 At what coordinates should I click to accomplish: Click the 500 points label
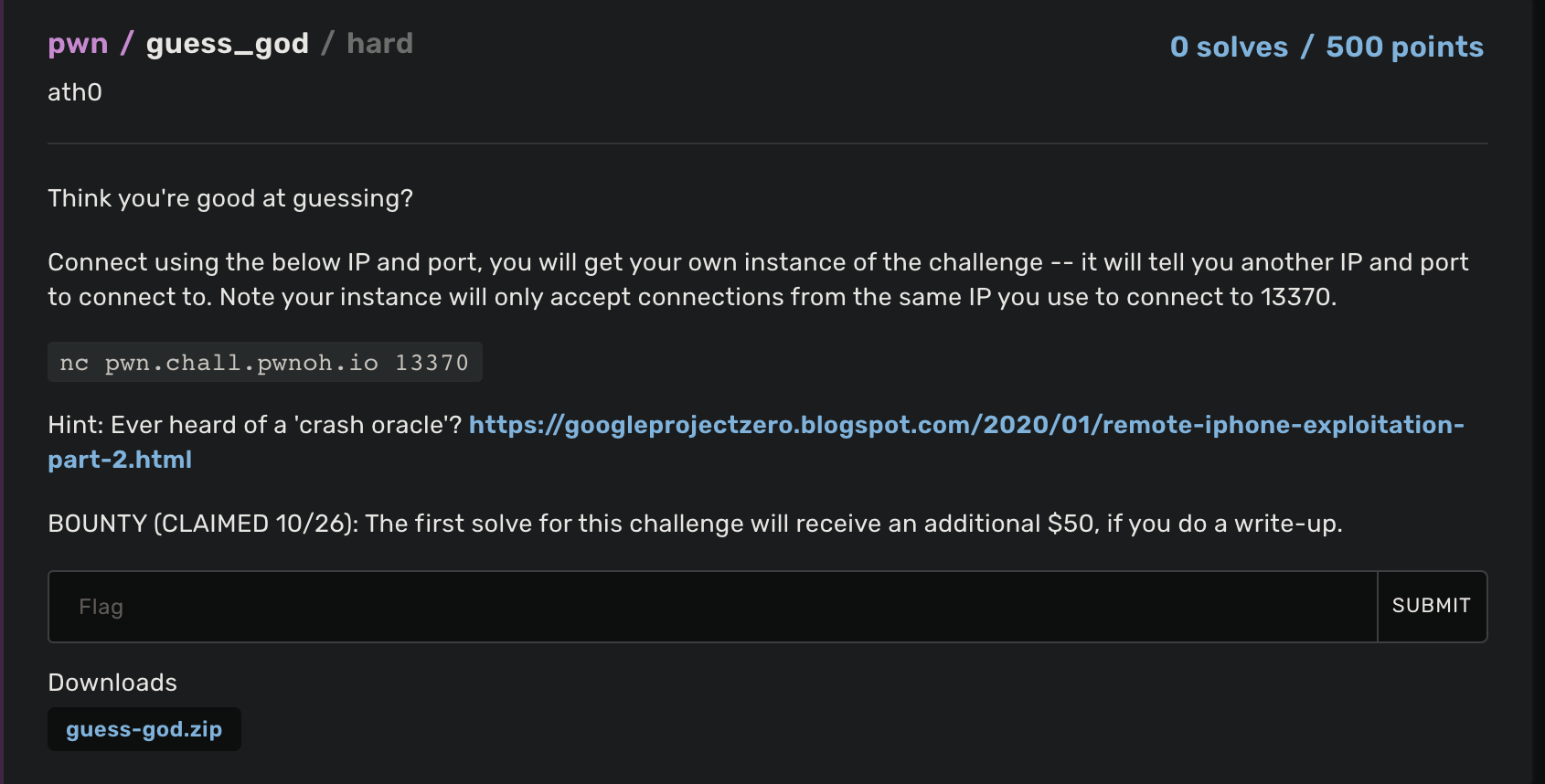coord(1405,47)
